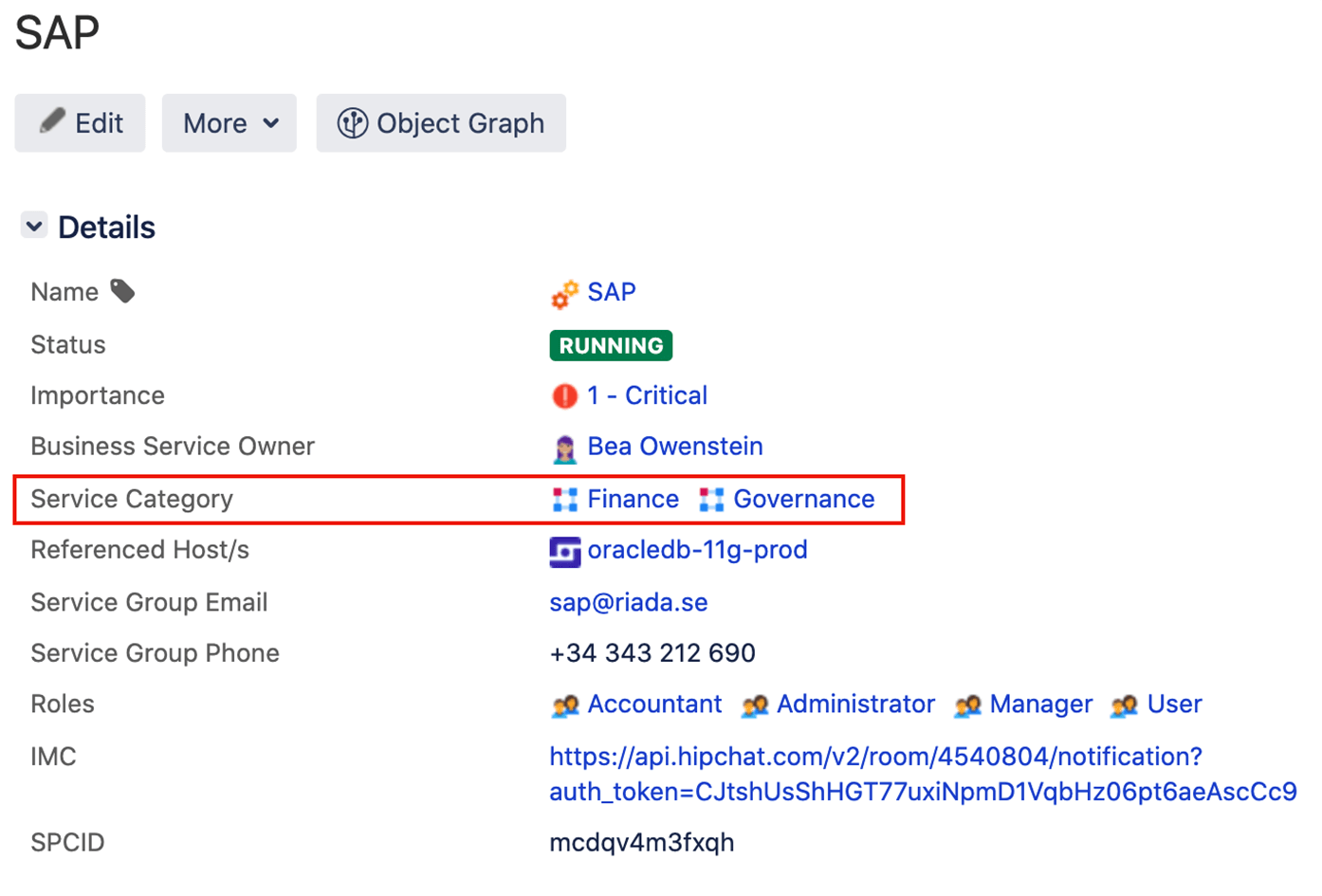1322x896 pixels.
Task: Click the database icon beside oracledb-11g-prod
Action: click(x=563, y=550)
